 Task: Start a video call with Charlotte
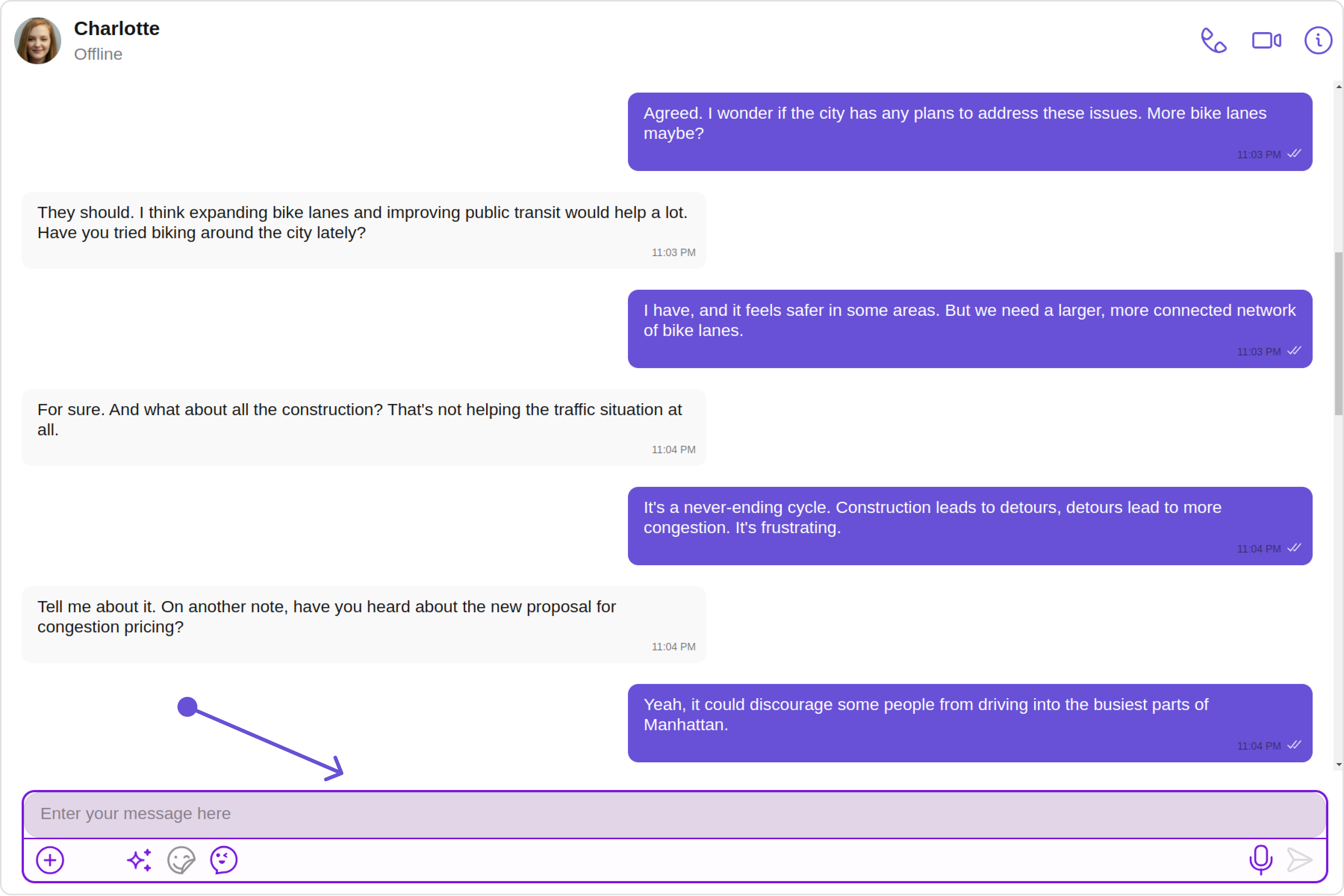[x=1266, y=41]
